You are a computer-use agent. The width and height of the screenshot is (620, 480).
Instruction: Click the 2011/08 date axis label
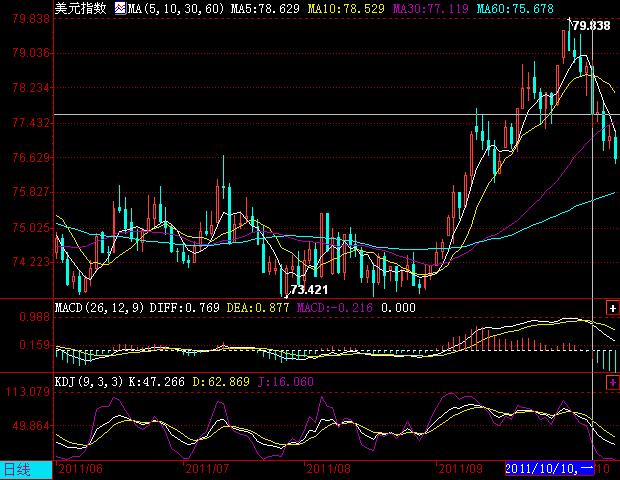[x=328, y=469]
